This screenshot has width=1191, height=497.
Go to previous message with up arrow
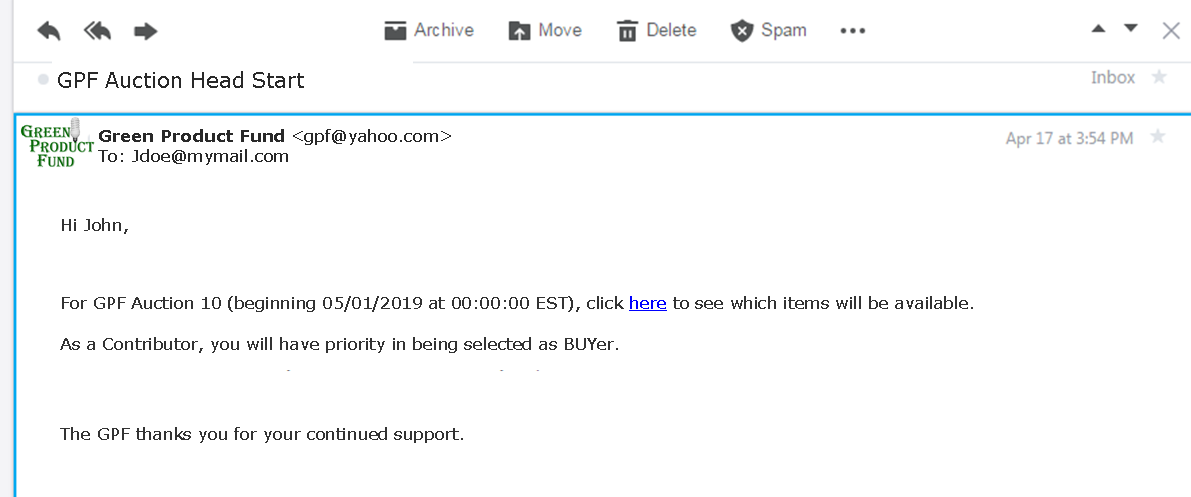[1098, 29]
